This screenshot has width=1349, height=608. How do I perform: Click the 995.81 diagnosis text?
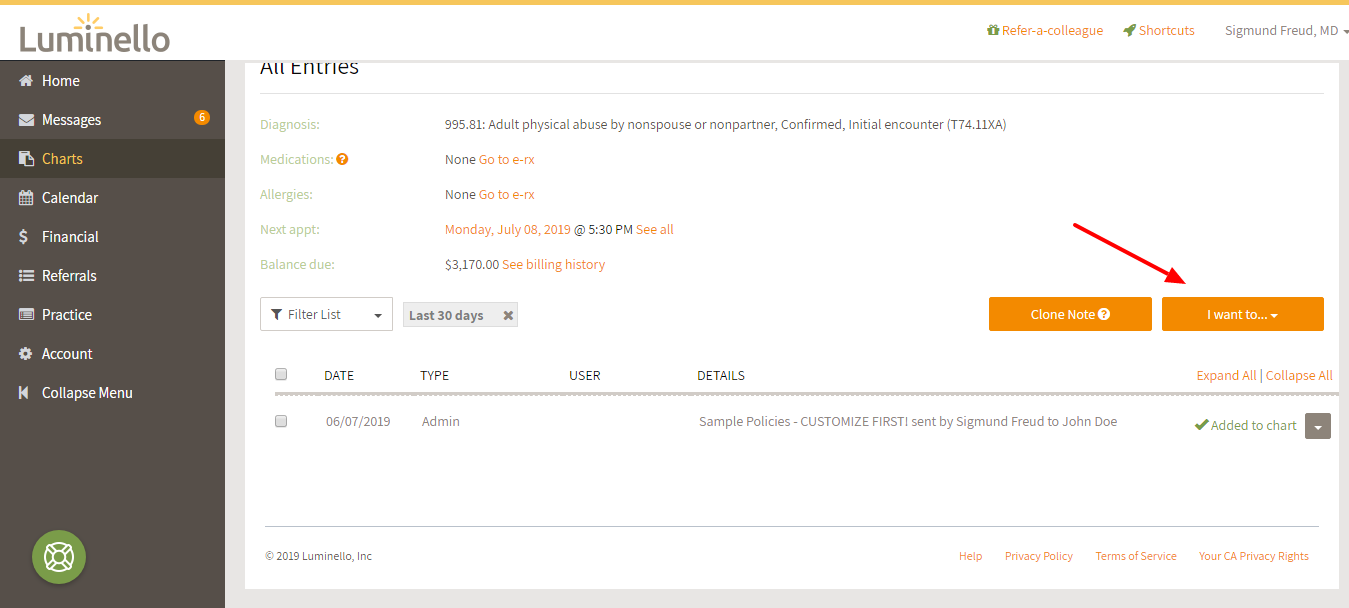point(725,125)
